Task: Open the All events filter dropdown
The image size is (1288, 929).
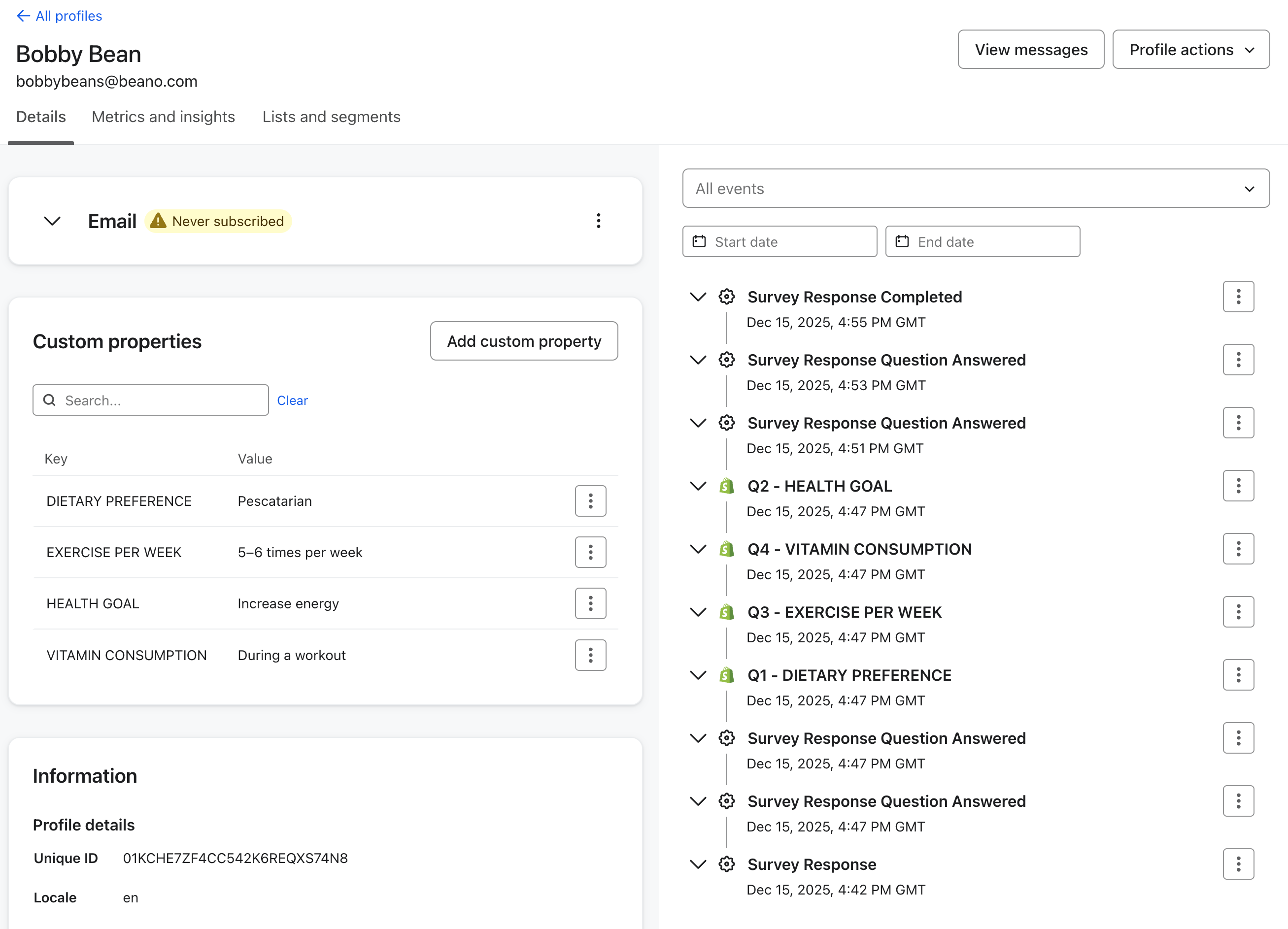Action: [x=976, y=189]
